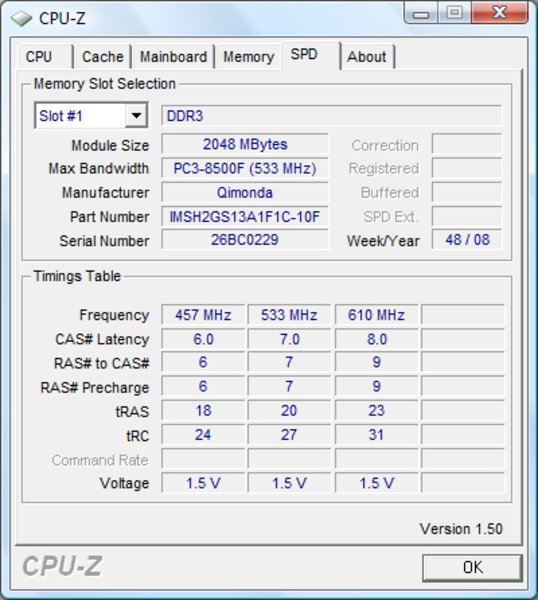Open the memory slot selection combo box
This screenshot has width=538, height=600.
click(91, 115)
